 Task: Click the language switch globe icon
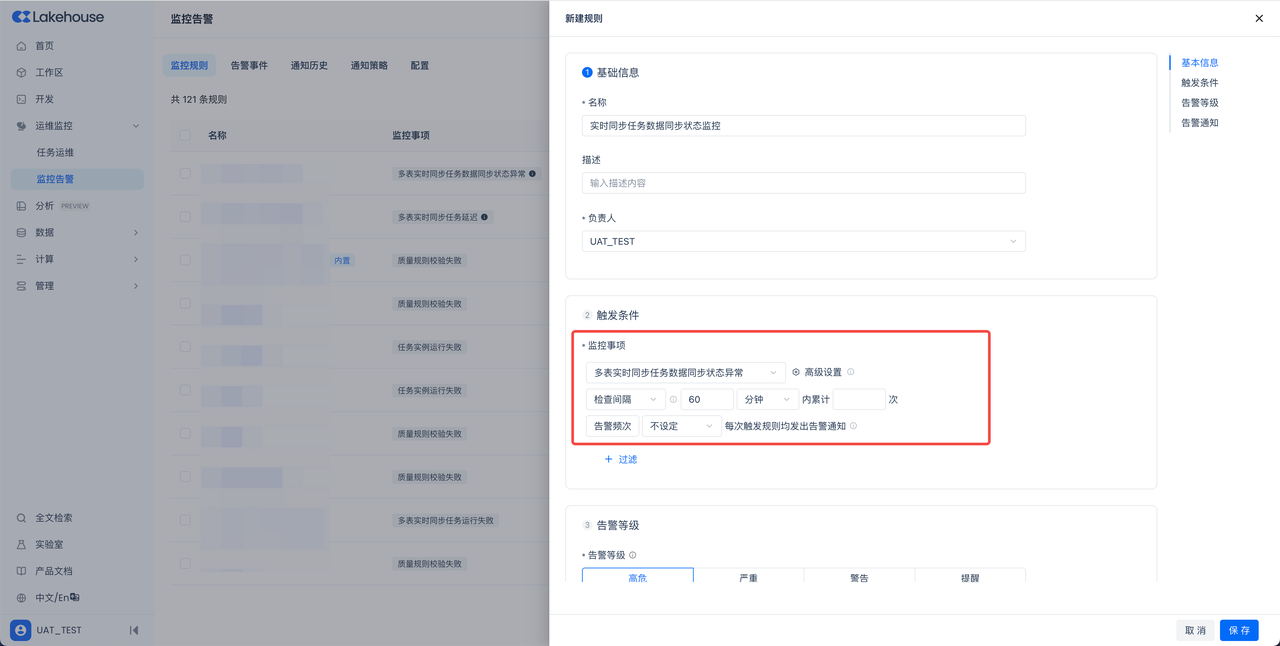21,598
